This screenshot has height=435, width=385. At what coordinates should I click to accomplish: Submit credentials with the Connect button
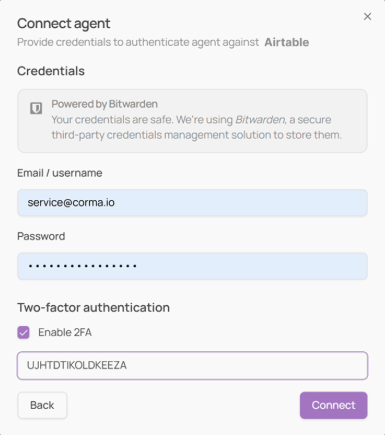[333, 405]
